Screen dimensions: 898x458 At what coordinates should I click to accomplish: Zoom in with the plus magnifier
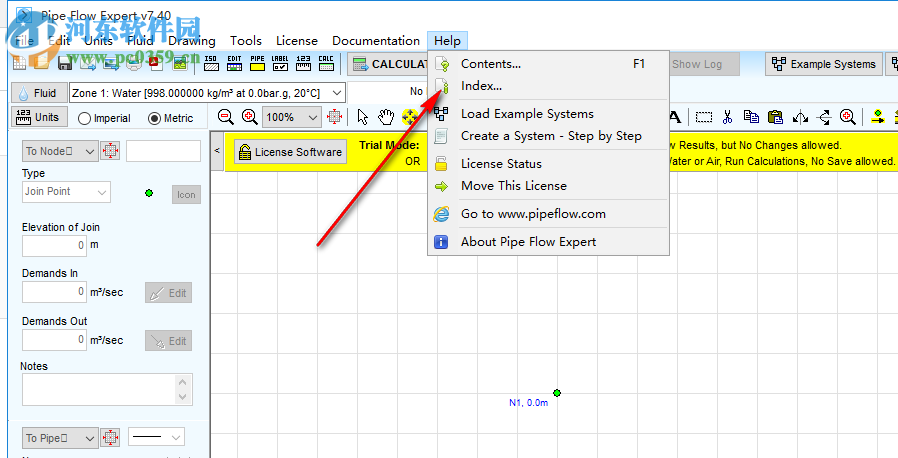[249, 117]
